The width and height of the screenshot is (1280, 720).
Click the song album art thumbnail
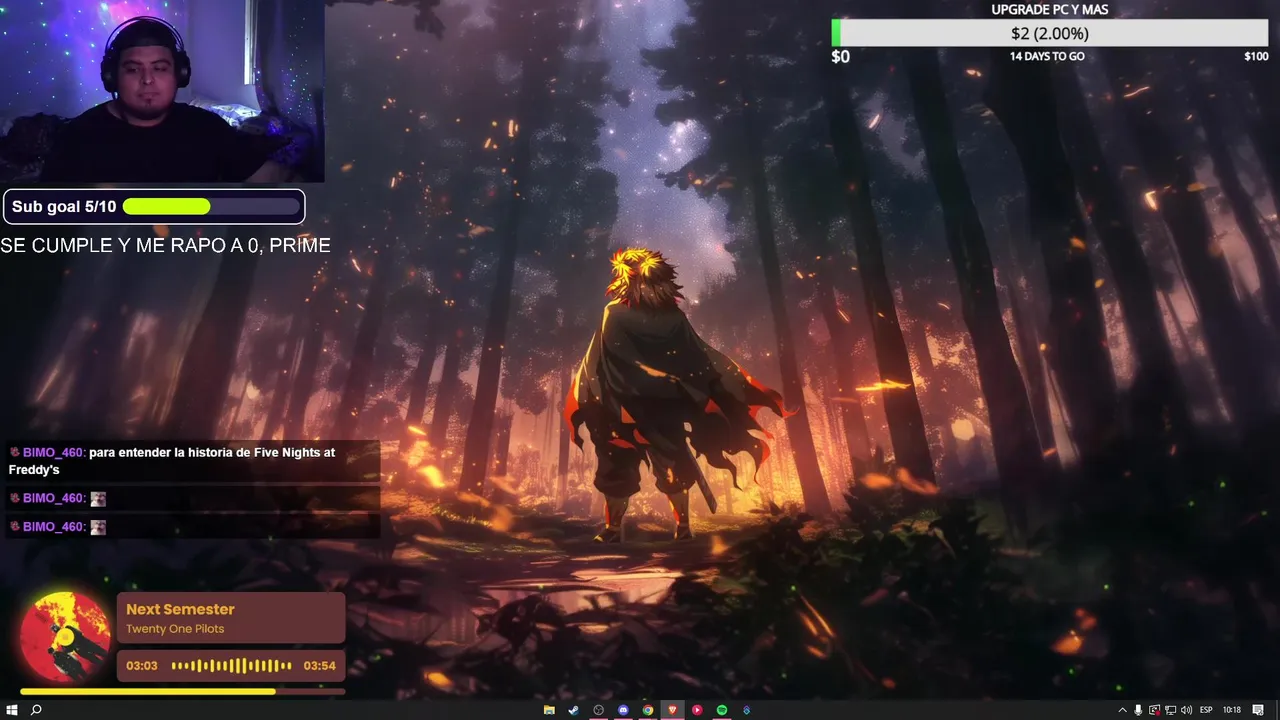(65, 637)
